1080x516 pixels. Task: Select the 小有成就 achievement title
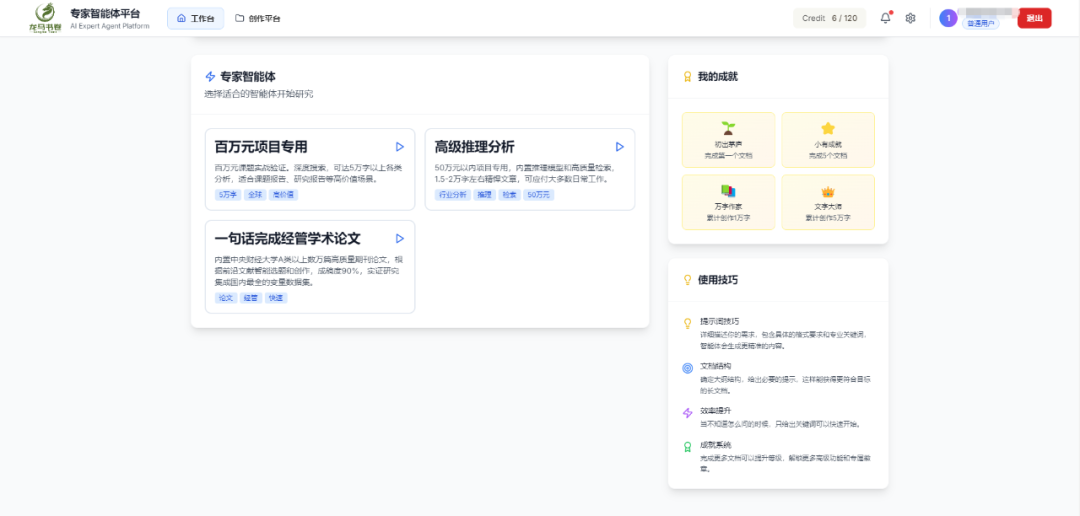click(x=828, y=145)
